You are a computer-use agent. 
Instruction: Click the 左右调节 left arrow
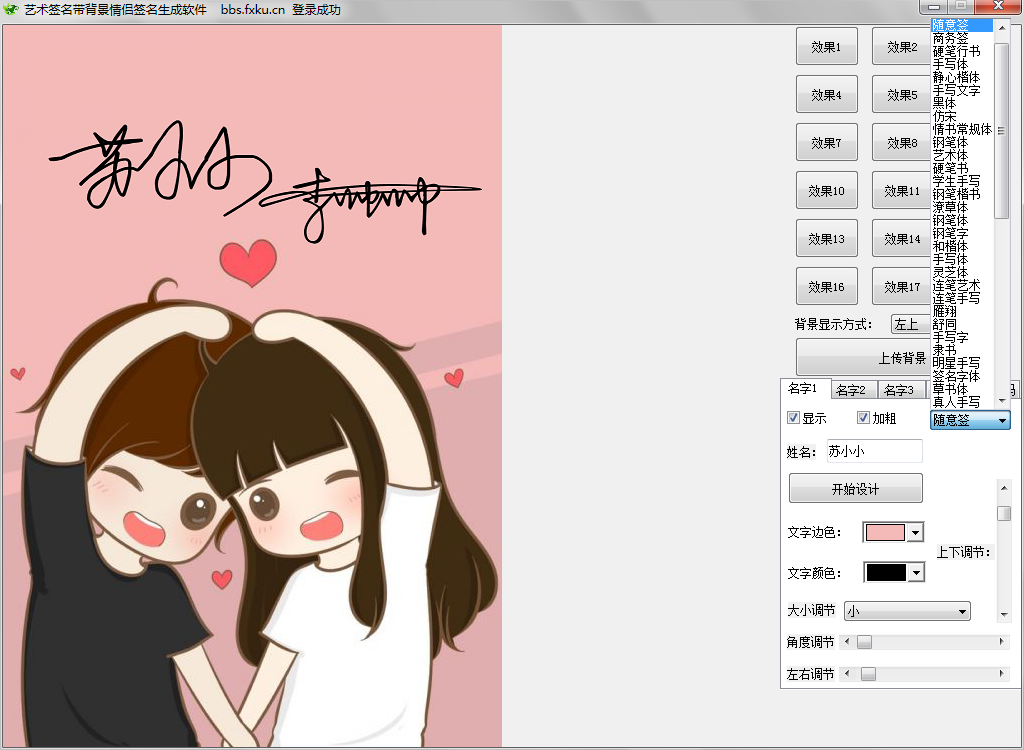[x=847, y=674]
